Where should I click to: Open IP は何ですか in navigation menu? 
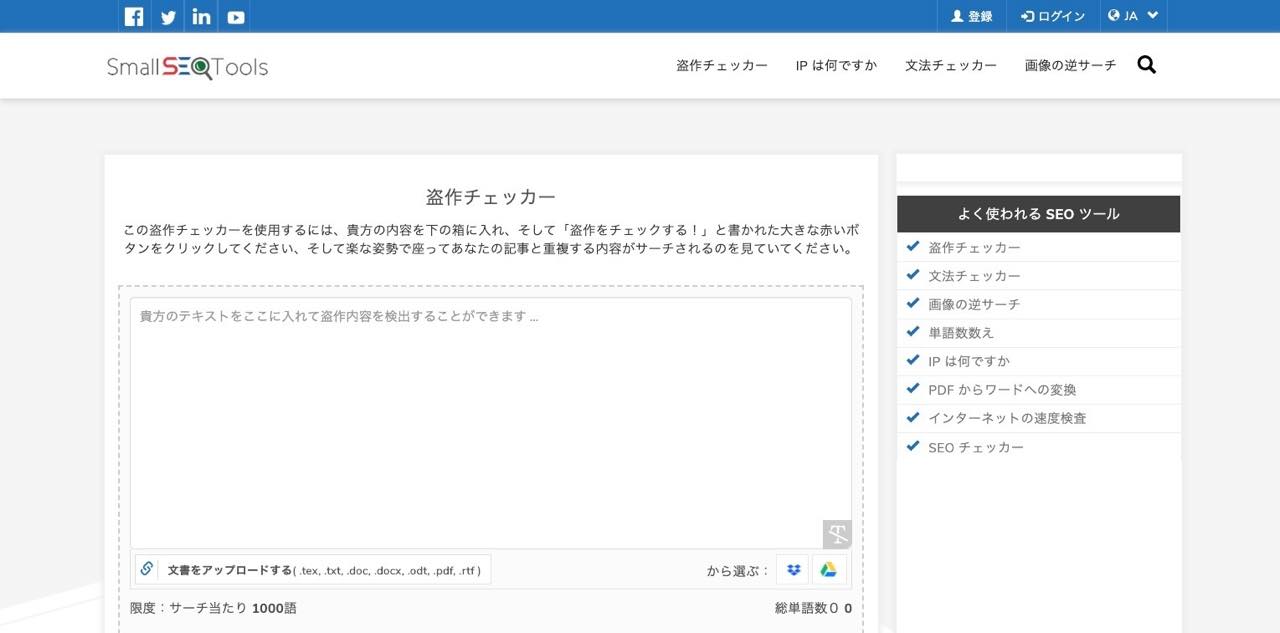[836, 65]
